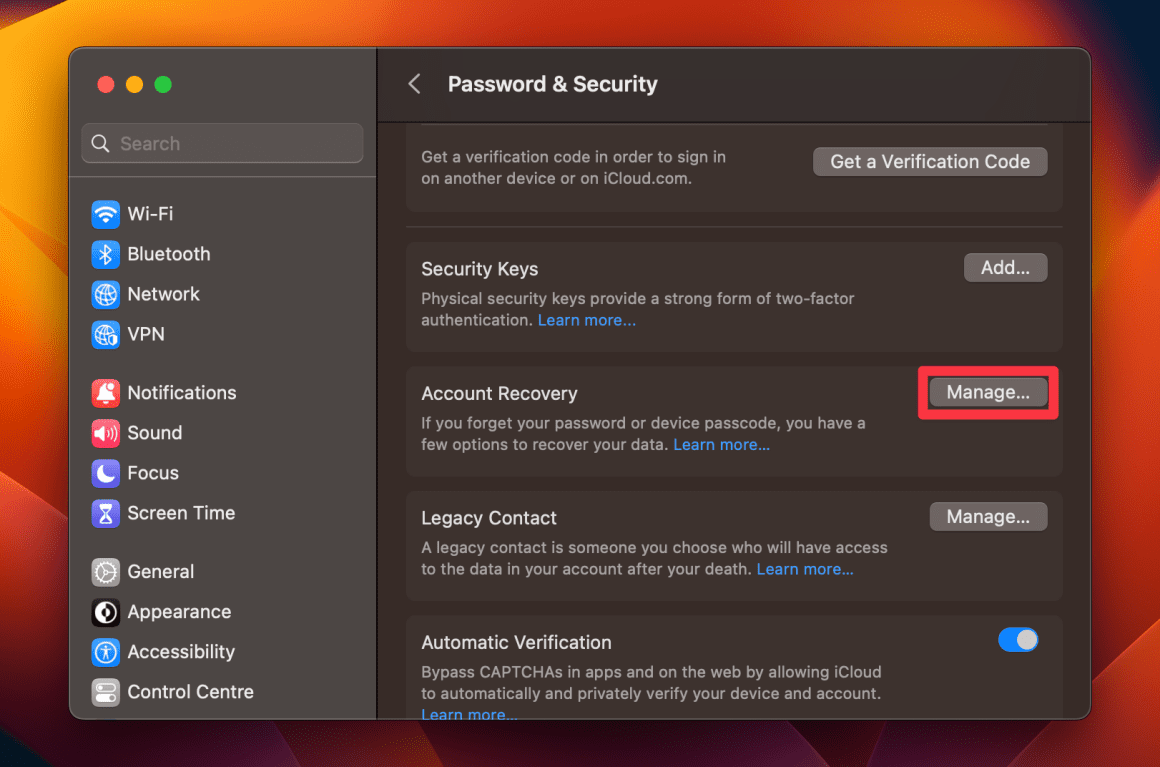The image size is (1160, 767).
Task: Open Notifications settings
Action: click(x=180, y=393)
